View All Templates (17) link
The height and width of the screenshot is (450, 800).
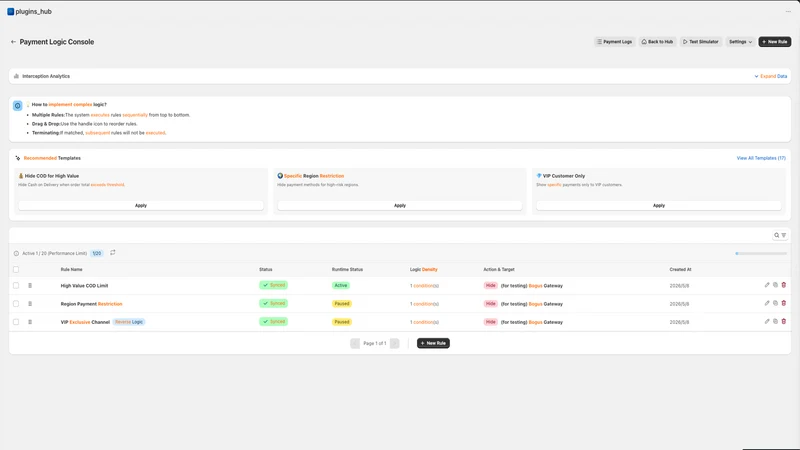click(x=761, y=158)
